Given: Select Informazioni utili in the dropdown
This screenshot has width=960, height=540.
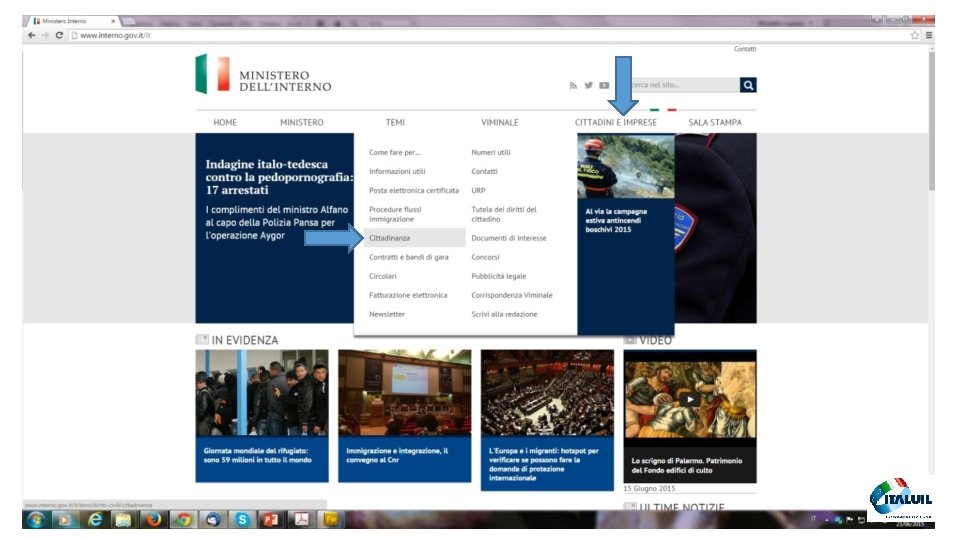Looking at the screenshot, I should (x=397, y=171).
